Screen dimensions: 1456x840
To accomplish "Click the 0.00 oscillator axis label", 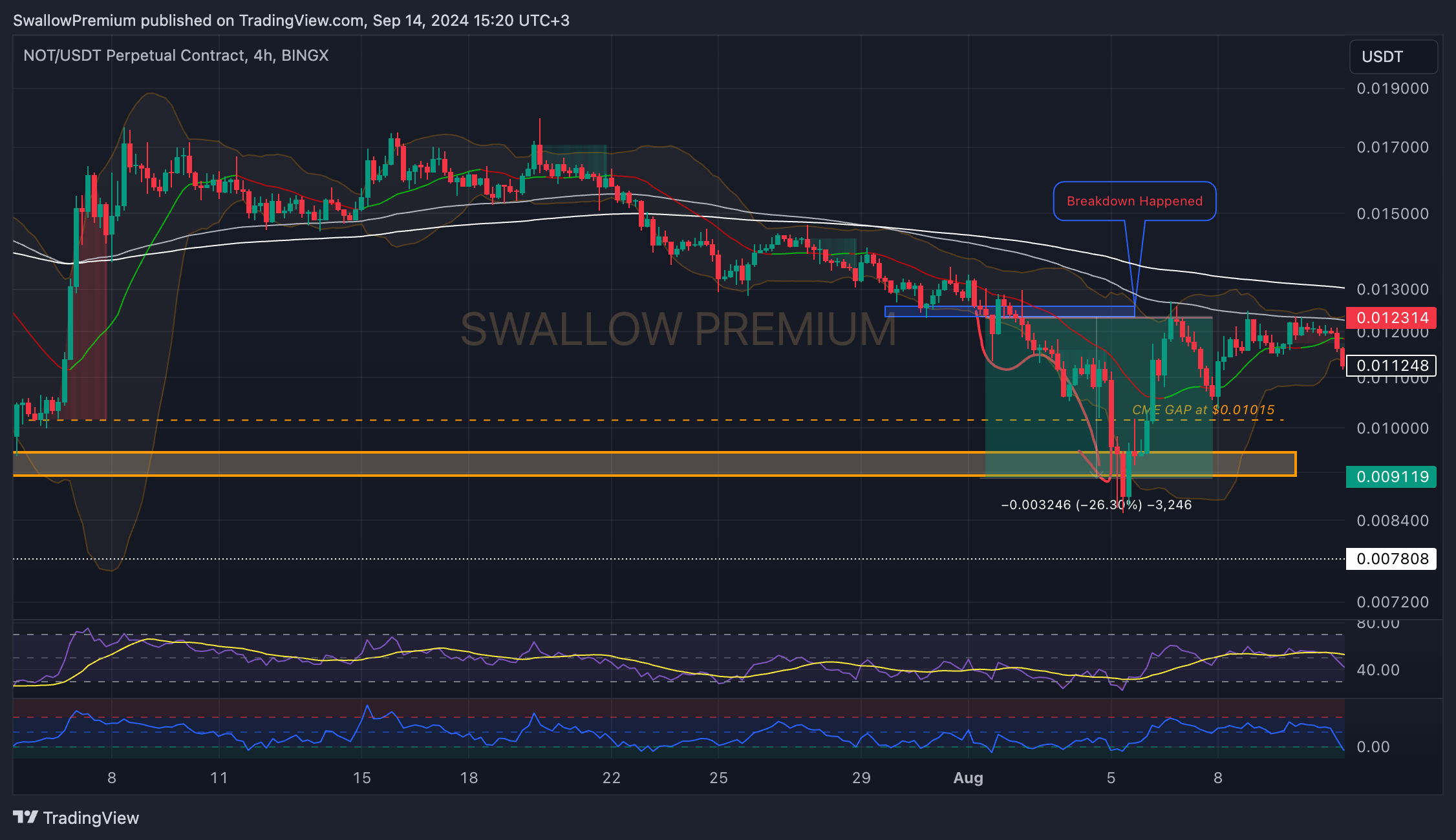I will (x=1373, y=747).
